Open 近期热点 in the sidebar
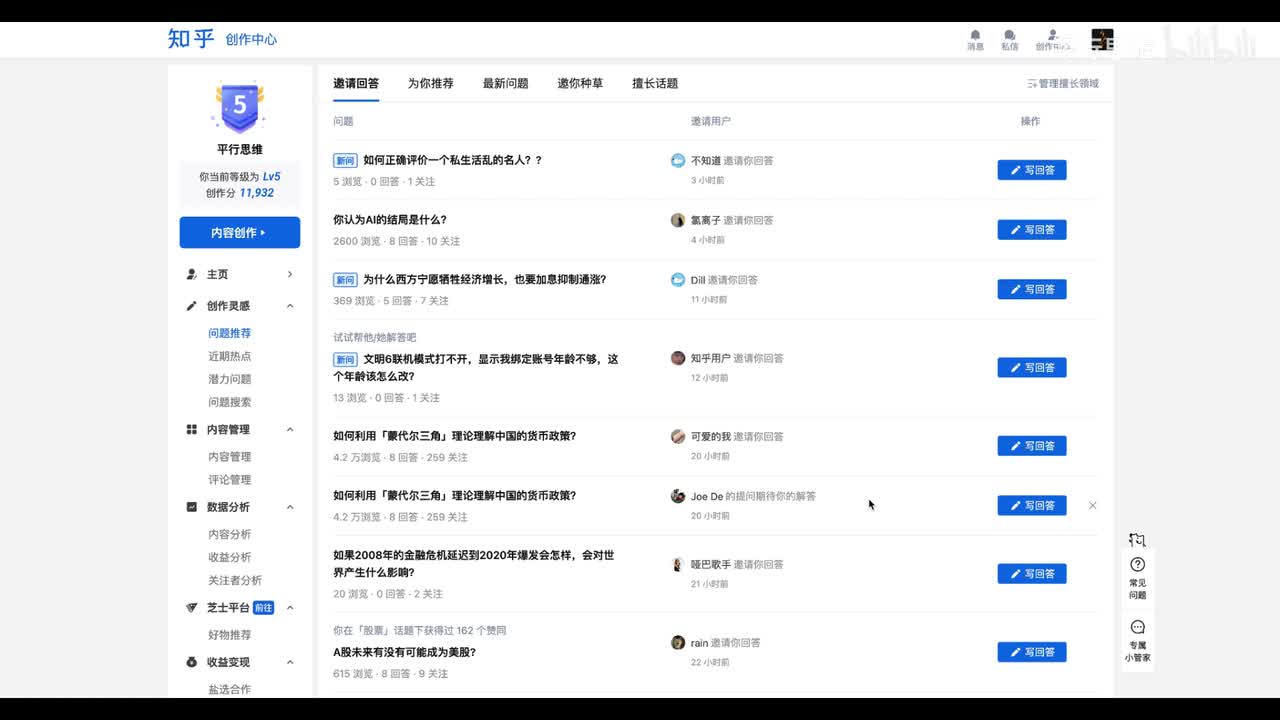The image size is (1280, 720). pos(229,356)
